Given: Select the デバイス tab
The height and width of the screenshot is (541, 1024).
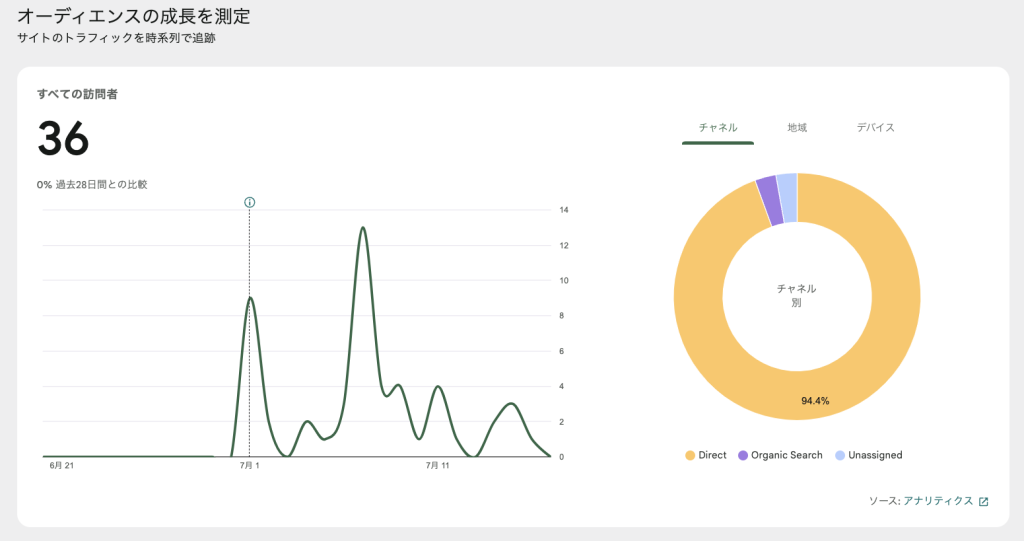Looking at the screenshot, I should (875, 128).
